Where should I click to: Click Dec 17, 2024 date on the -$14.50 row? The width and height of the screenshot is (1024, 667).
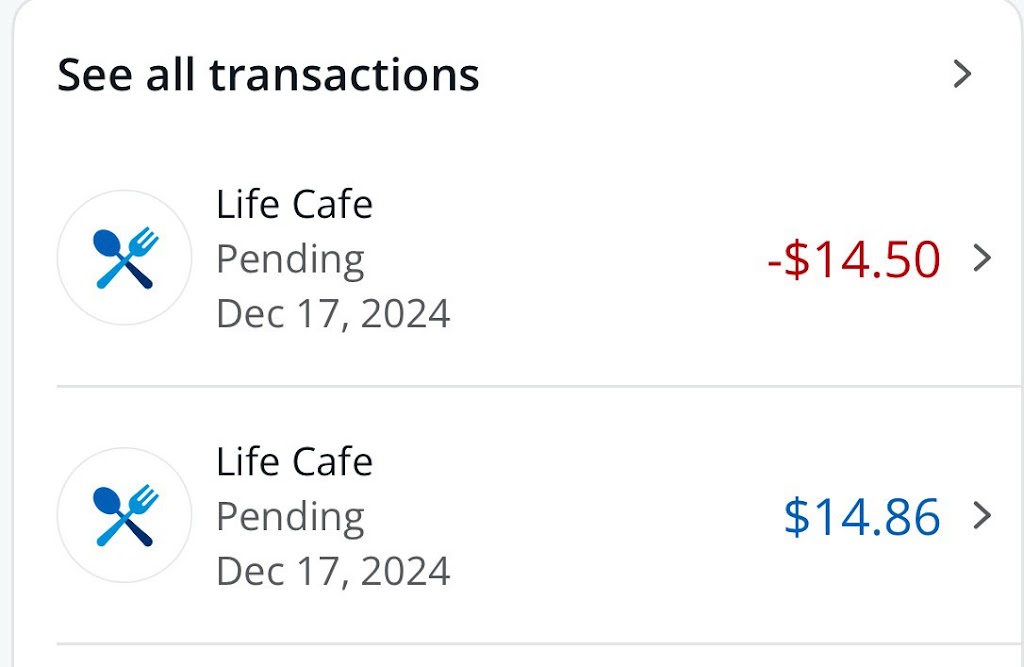pos(333,314)
